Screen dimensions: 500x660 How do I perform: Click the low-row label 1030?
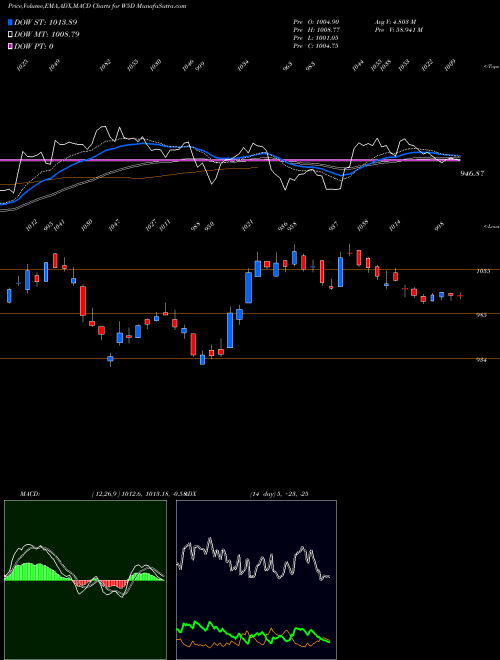tap(86, 225)
